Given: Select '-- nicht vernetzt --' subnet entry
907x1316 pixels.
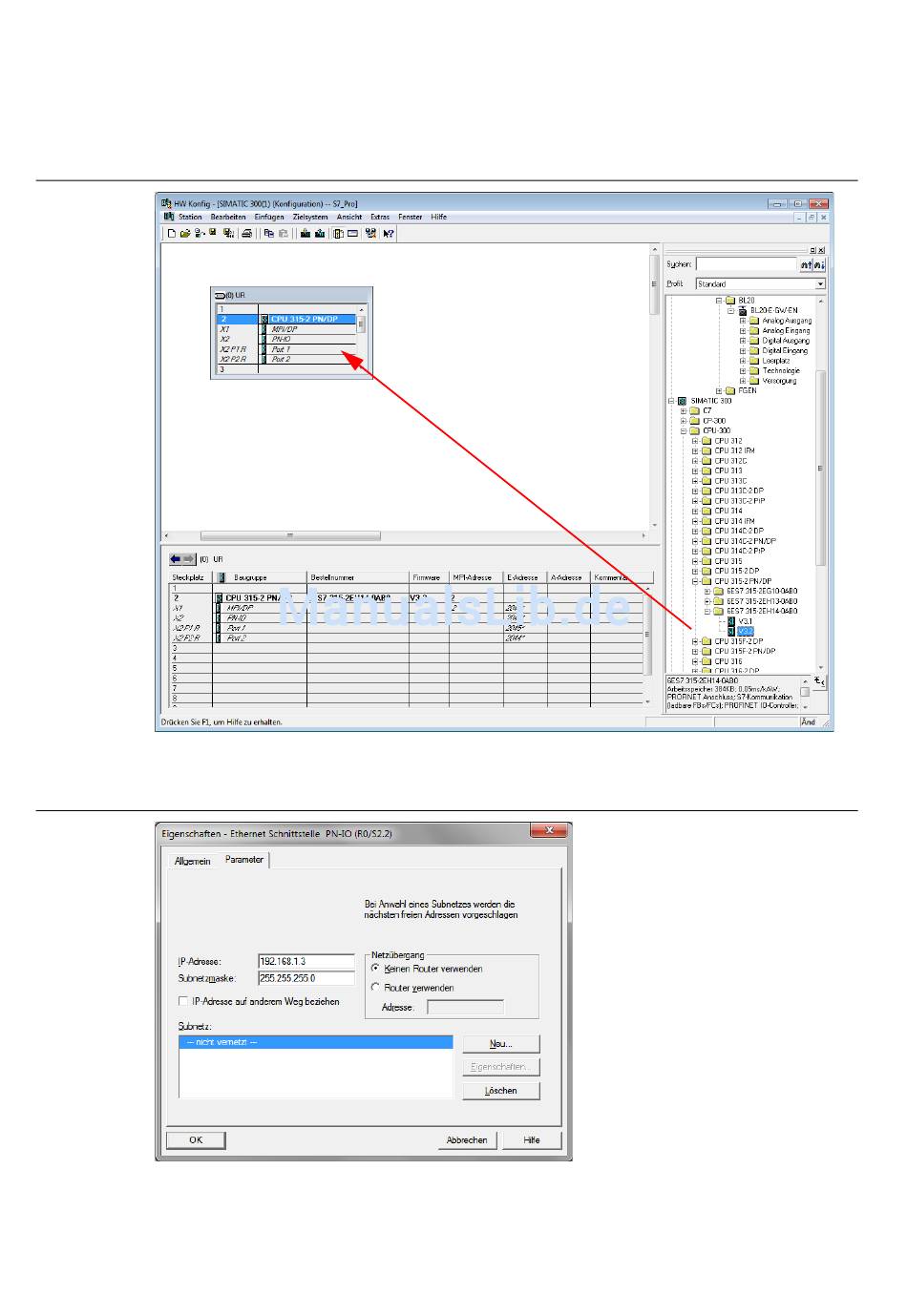Looking at the screenshot, I should [316, 1042].
